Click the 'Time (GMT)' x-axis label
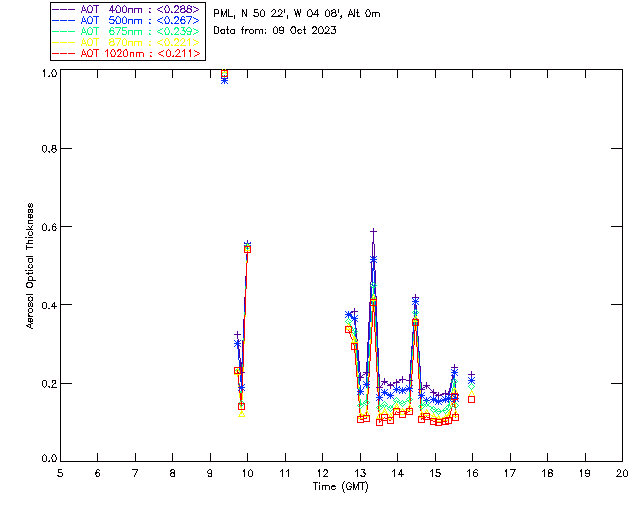 [340, 487]
